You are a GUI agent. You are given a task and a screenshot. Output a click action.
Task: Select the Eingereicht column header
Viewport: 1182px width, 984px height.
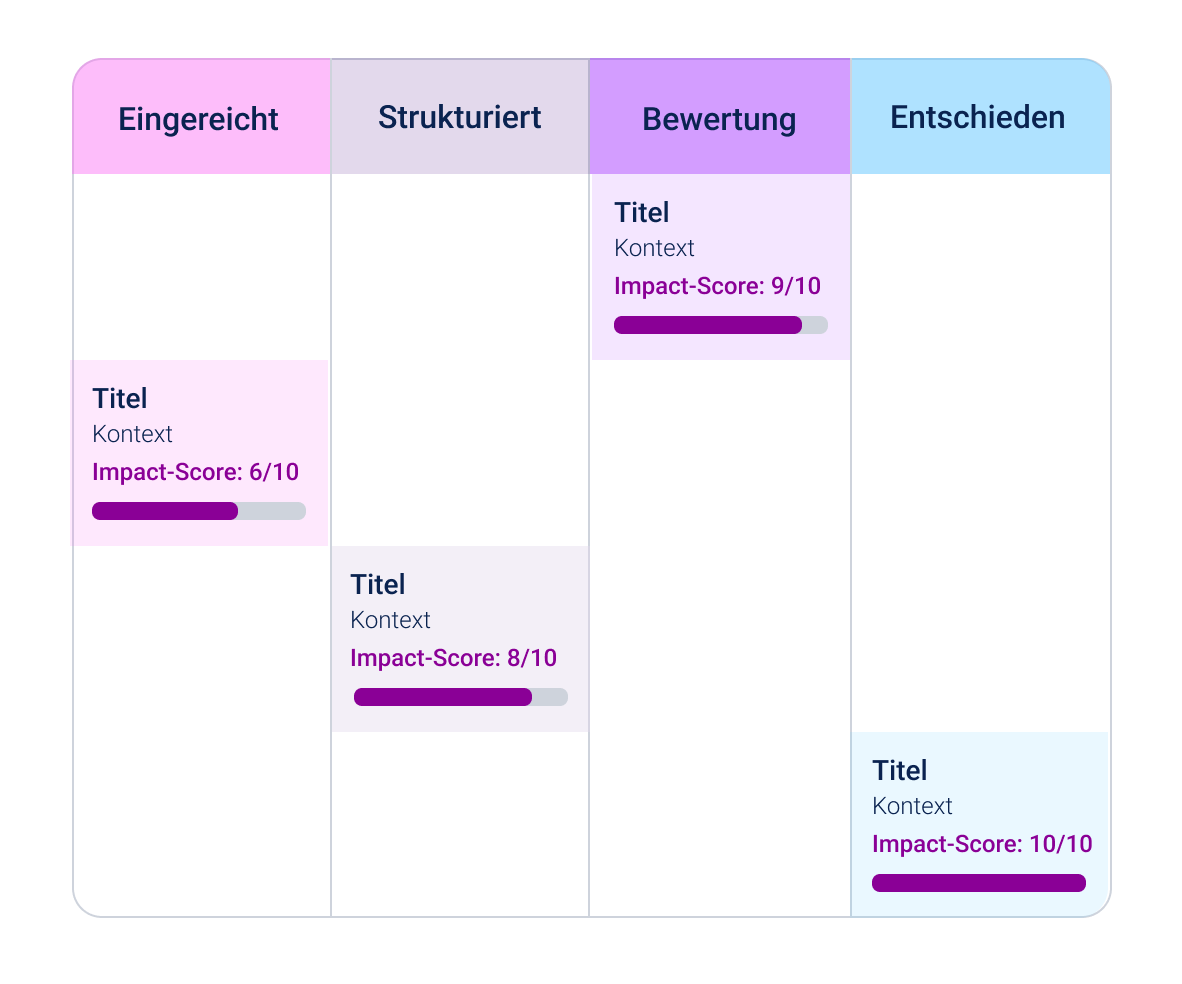[201, 117]
